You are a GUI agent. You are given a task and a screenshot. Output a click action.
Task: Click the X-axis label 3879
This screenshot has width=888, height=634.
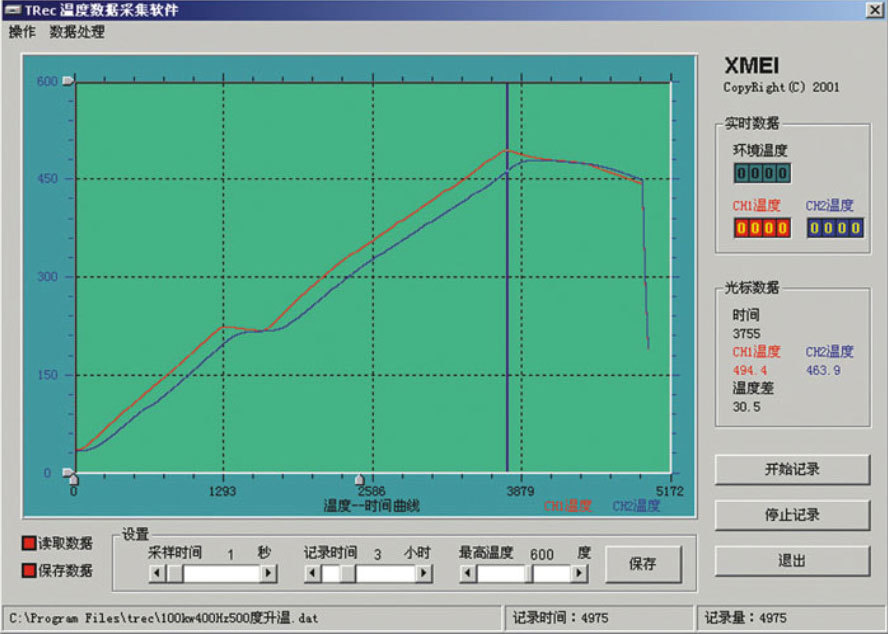(520, 491)
